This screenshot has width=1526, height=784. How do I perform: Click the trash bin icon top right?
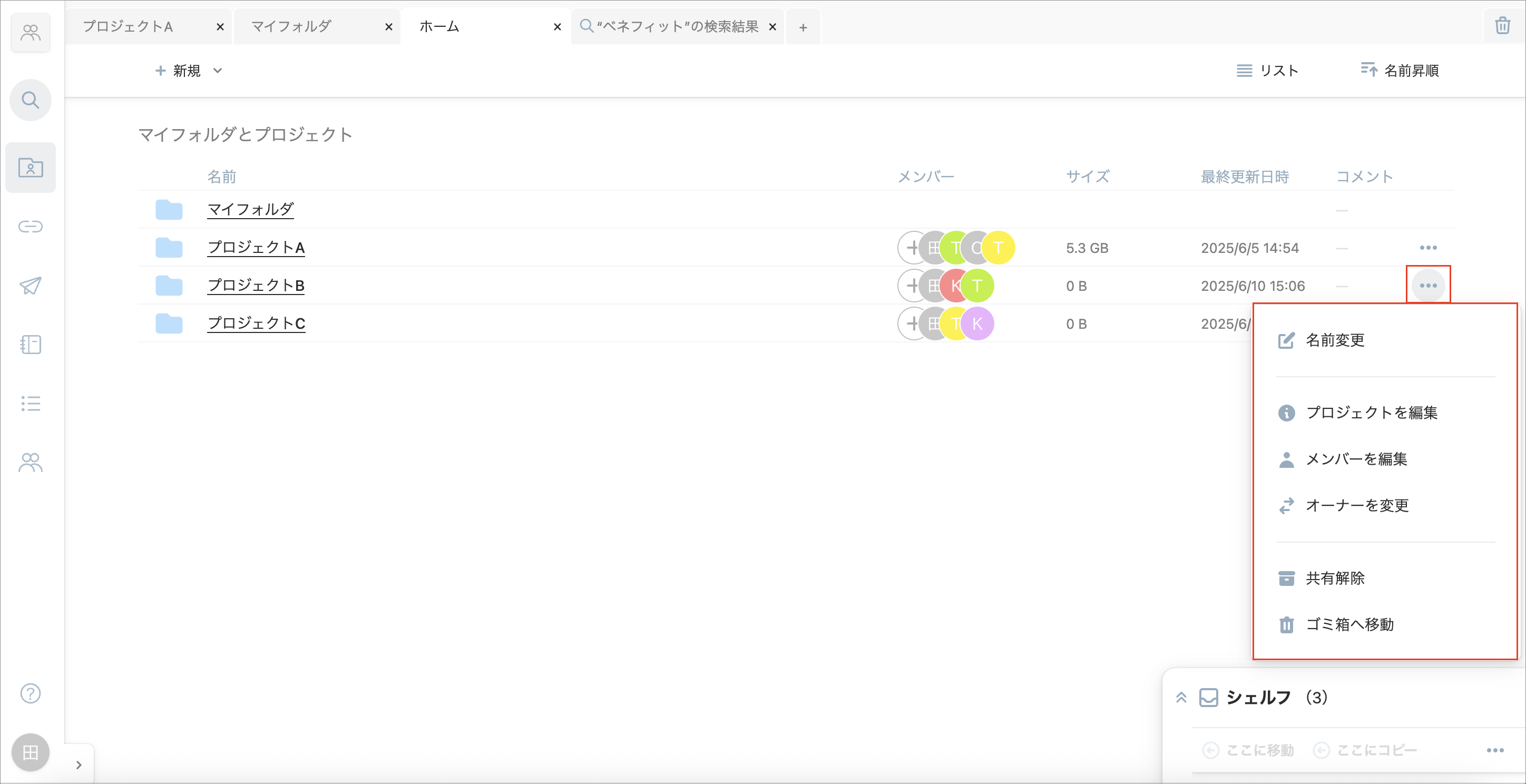[x=1502, y=26]
